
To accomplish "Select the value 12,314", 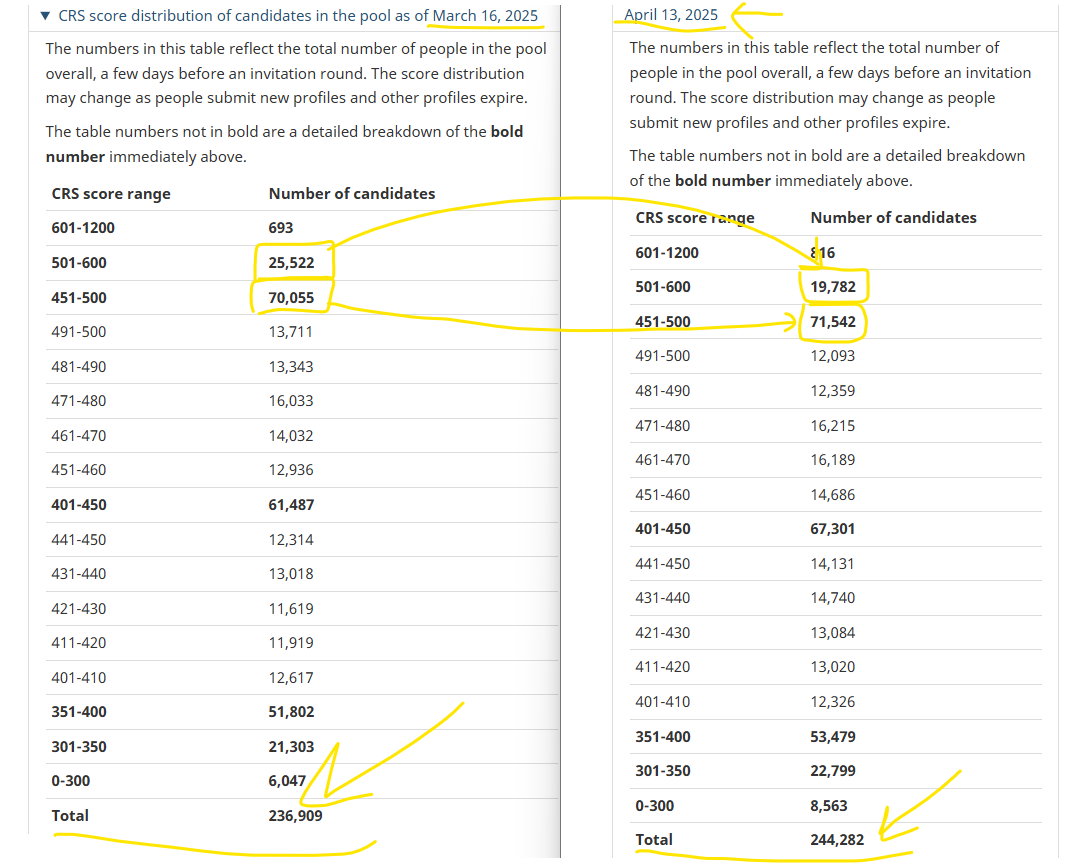I will (x=291, y=540).
